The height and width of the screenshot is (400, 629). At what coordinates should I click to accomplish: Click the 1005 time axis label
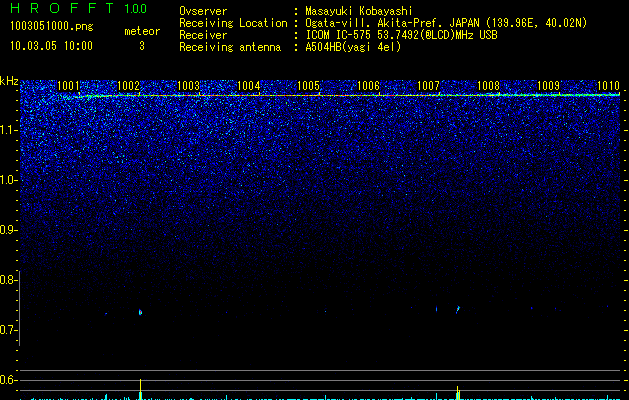coord(308,85)
